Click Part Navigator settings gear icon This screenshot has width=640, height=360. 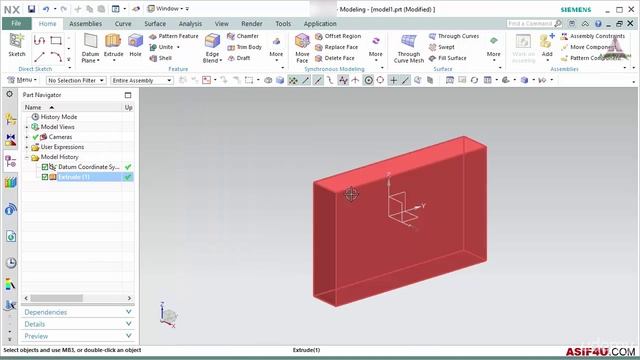pyautogui.click(x=9, y=94)
